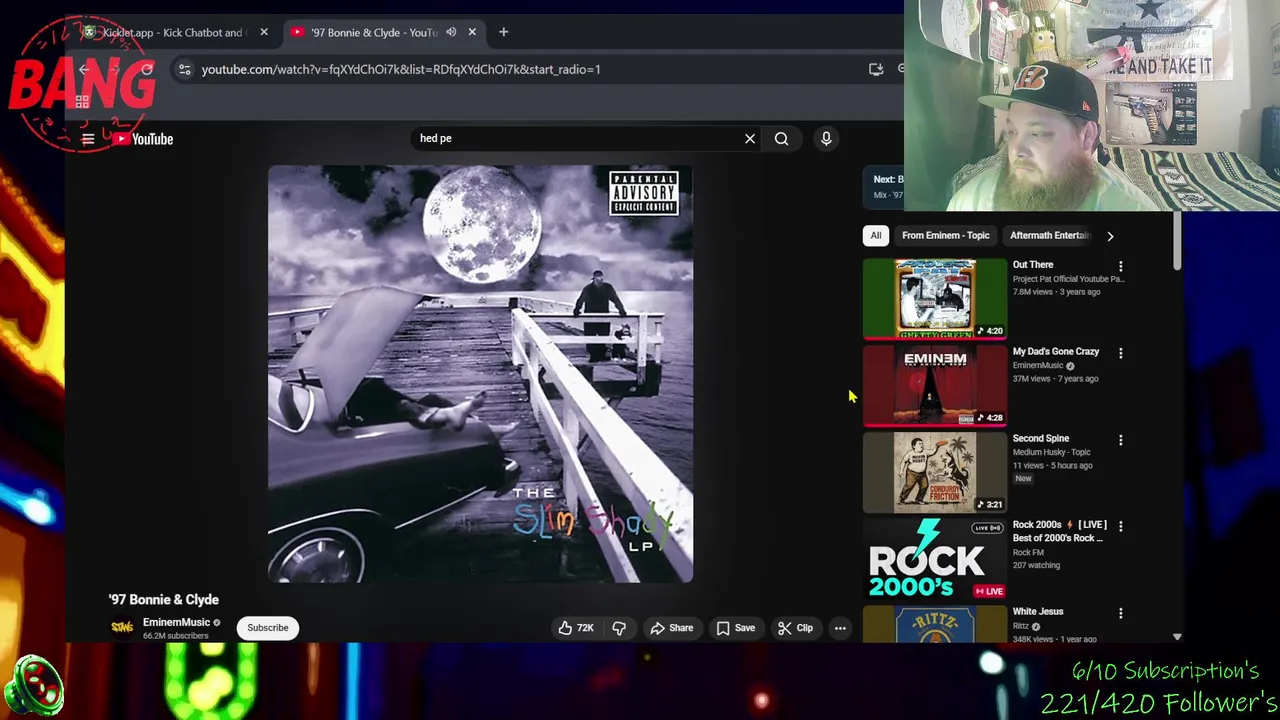This screenshot has width=1280, height=720.
Task: Go to YouTube home via logo
Action: point(143,139)
